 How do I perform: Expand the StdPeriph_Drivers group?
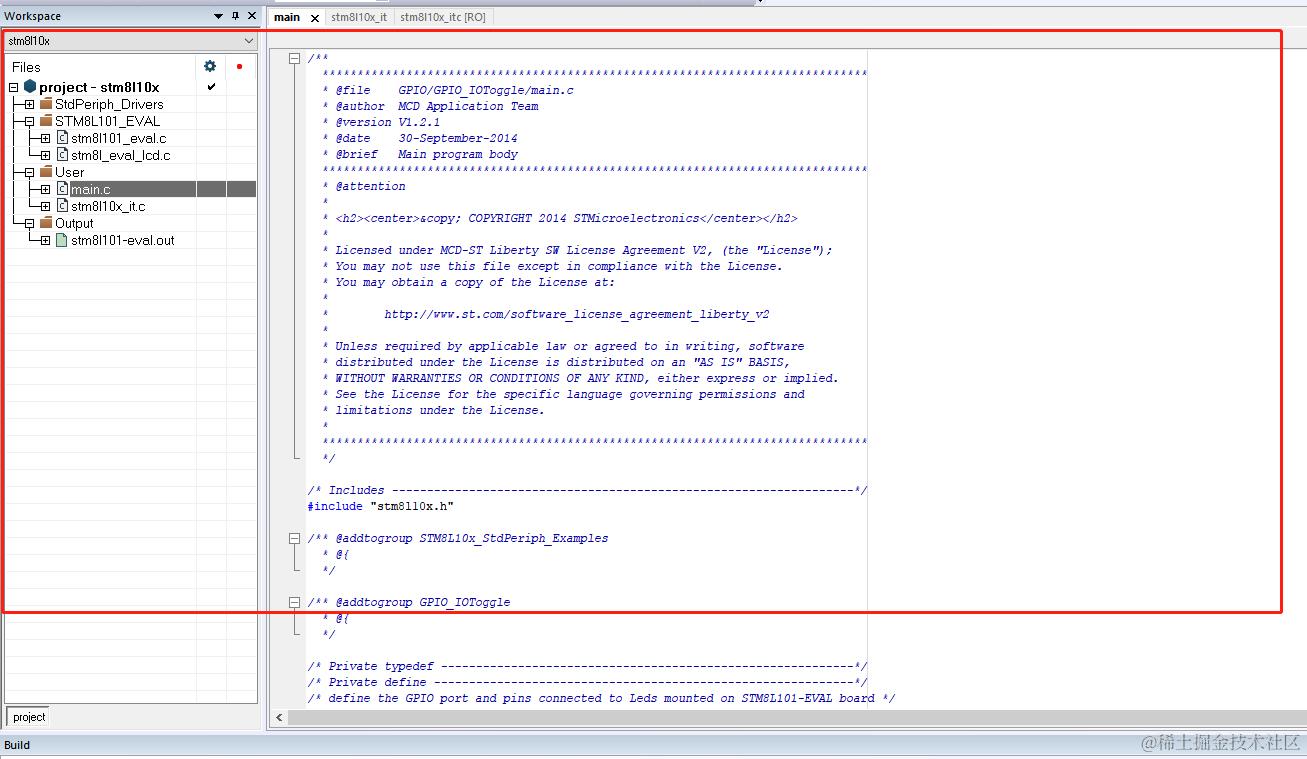point(29,105)
